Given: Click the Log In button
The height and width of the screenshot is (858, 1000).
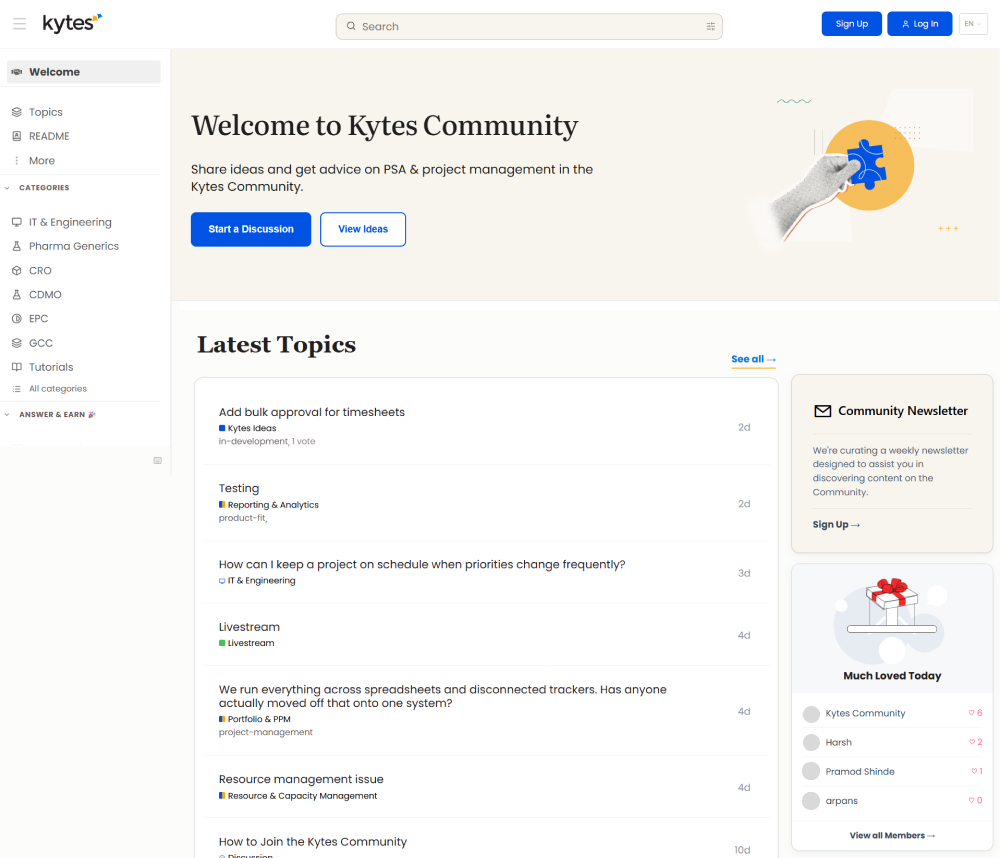Looking at the screenshot, I should [x=920, y=24].
